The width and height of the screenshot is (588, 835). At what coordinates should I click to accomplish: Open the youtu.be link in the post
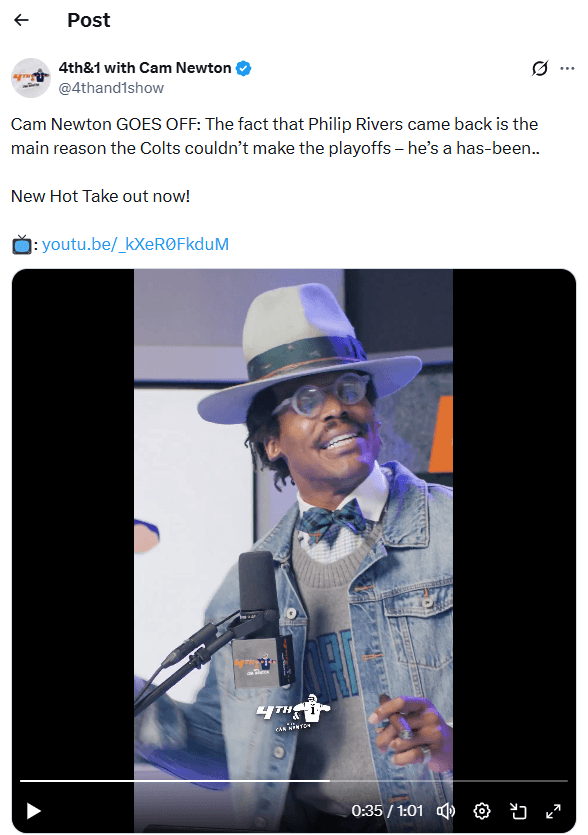[135, 243]
